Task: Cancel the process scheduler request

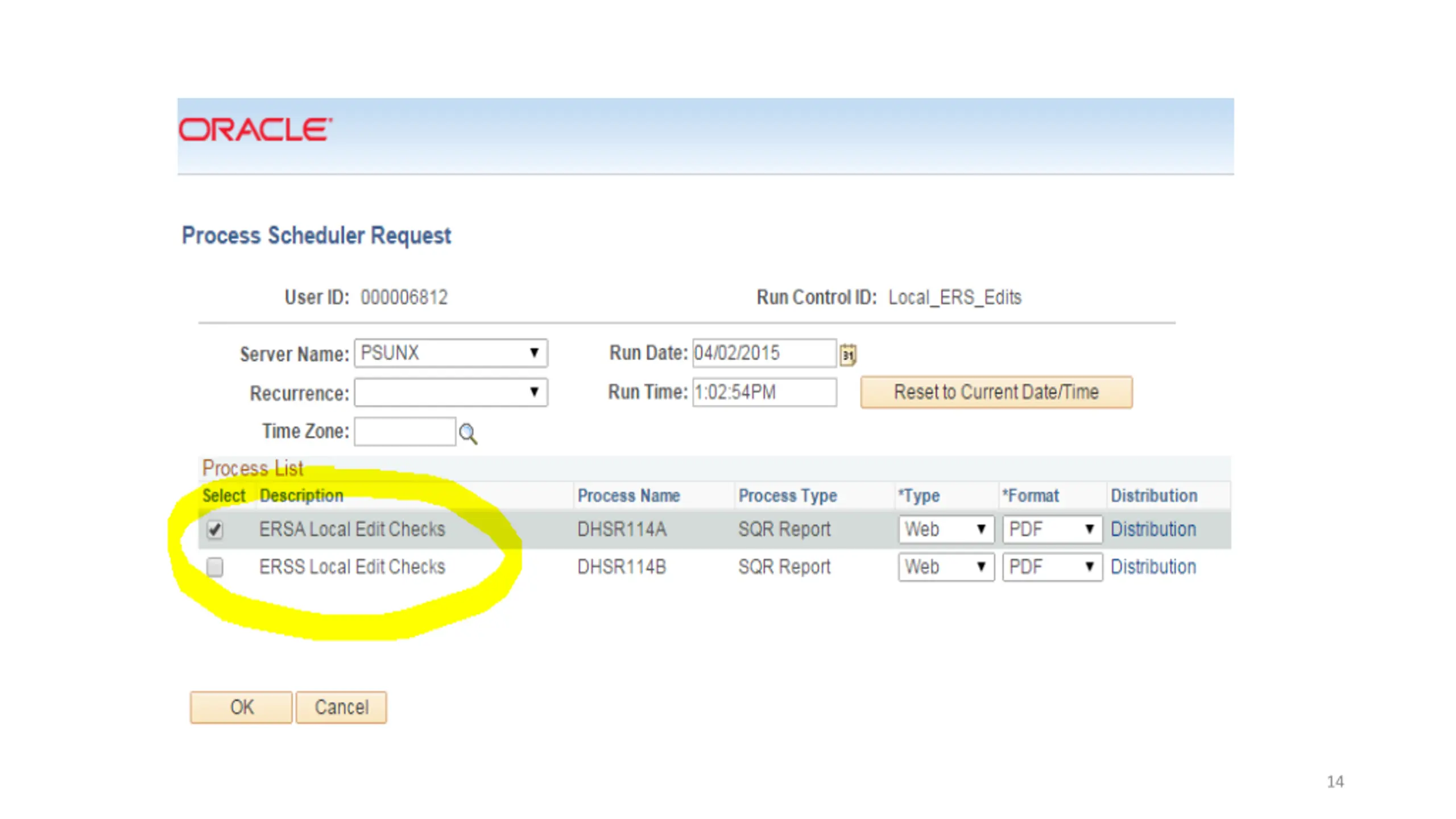Action: [341, 707]
